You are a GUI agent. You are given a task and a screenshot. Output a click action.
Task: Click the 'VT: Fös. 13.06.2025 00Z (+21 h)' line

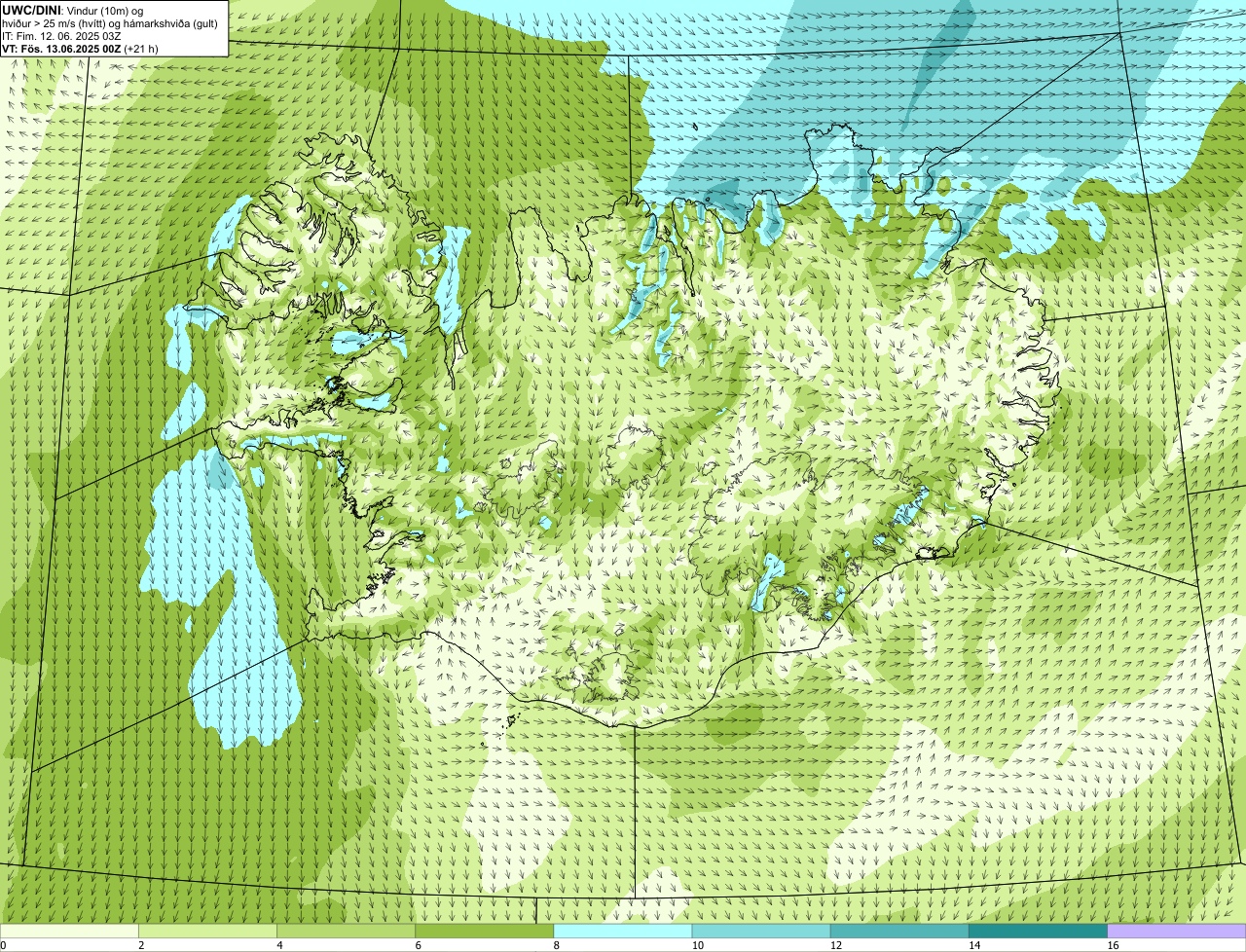tap(81, 49)
